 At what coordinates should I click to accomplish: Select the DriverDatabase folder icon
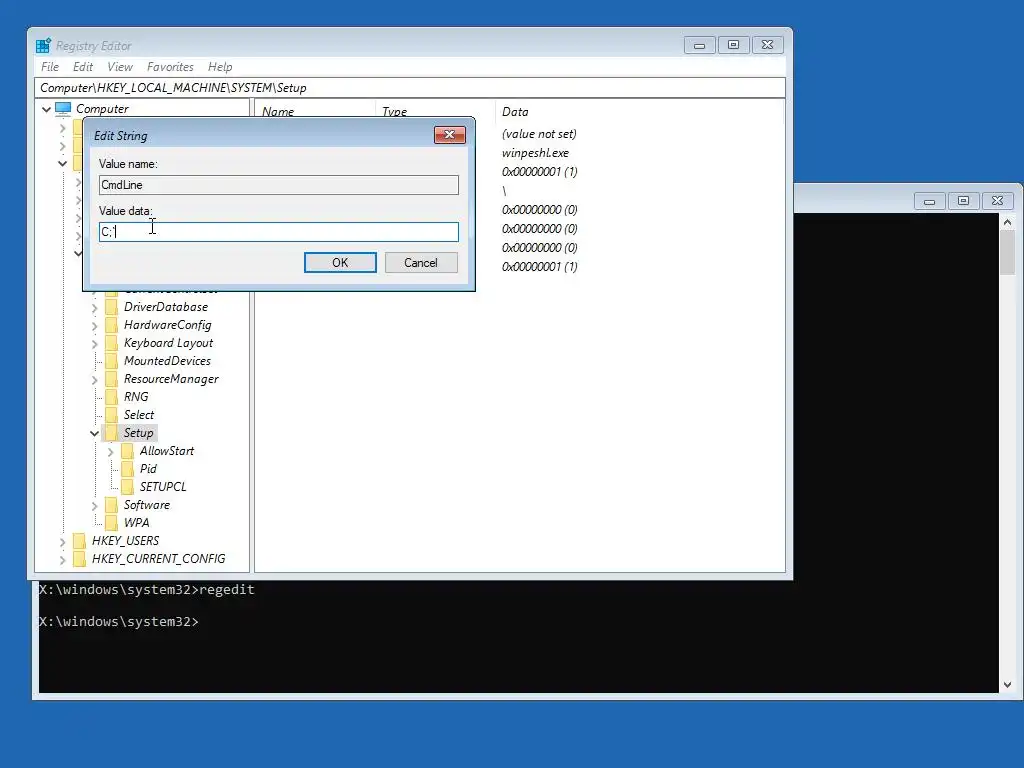[112, 307]
